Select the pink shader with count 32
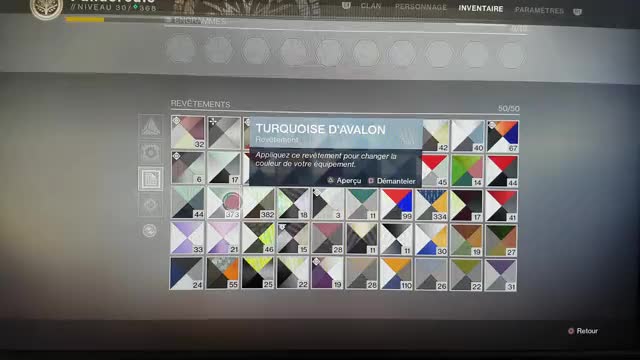 (188, 132)
